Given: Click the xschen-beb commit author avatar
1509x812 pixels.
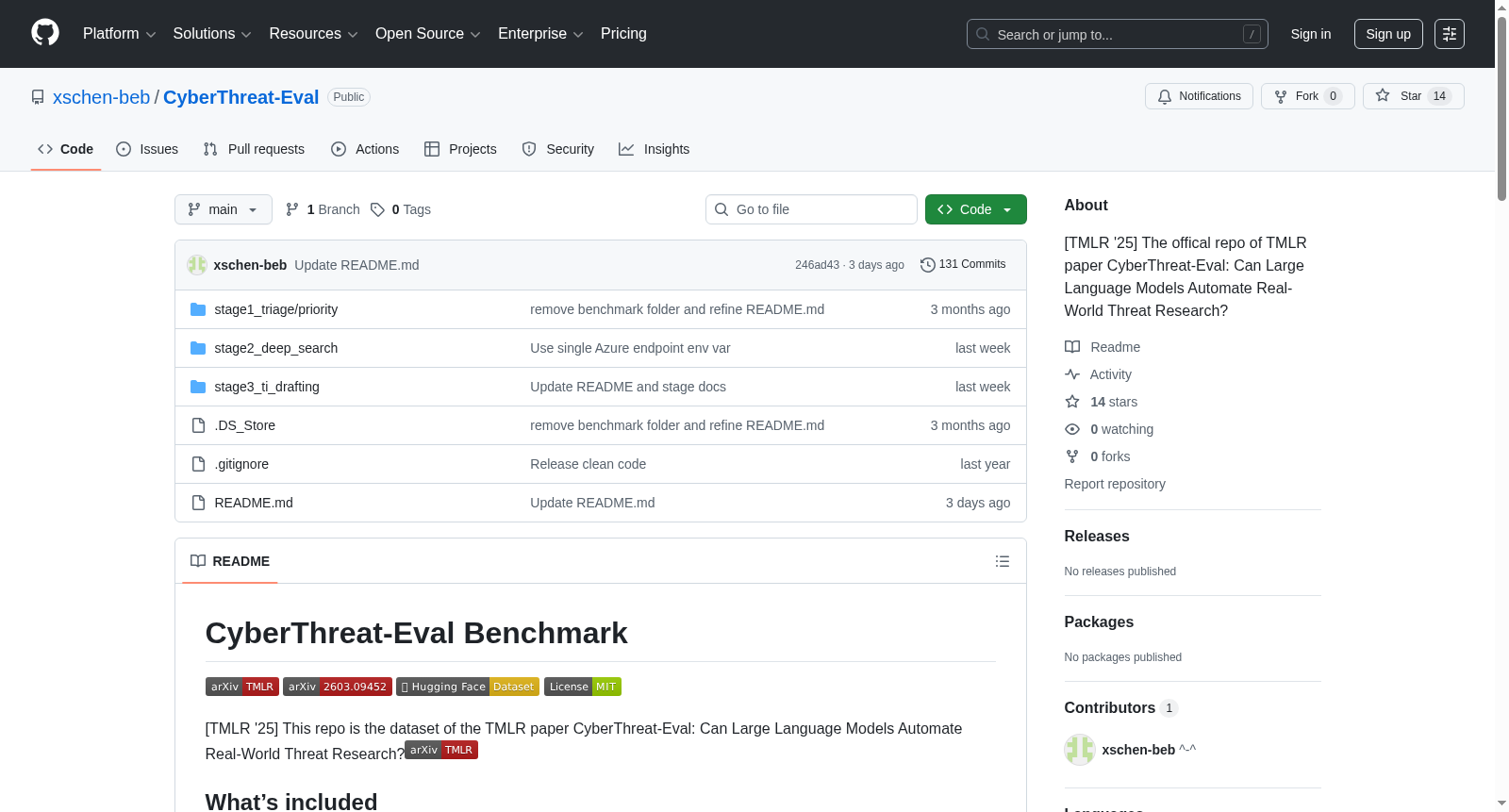Looking at the screenshot, I should point(197,265).
